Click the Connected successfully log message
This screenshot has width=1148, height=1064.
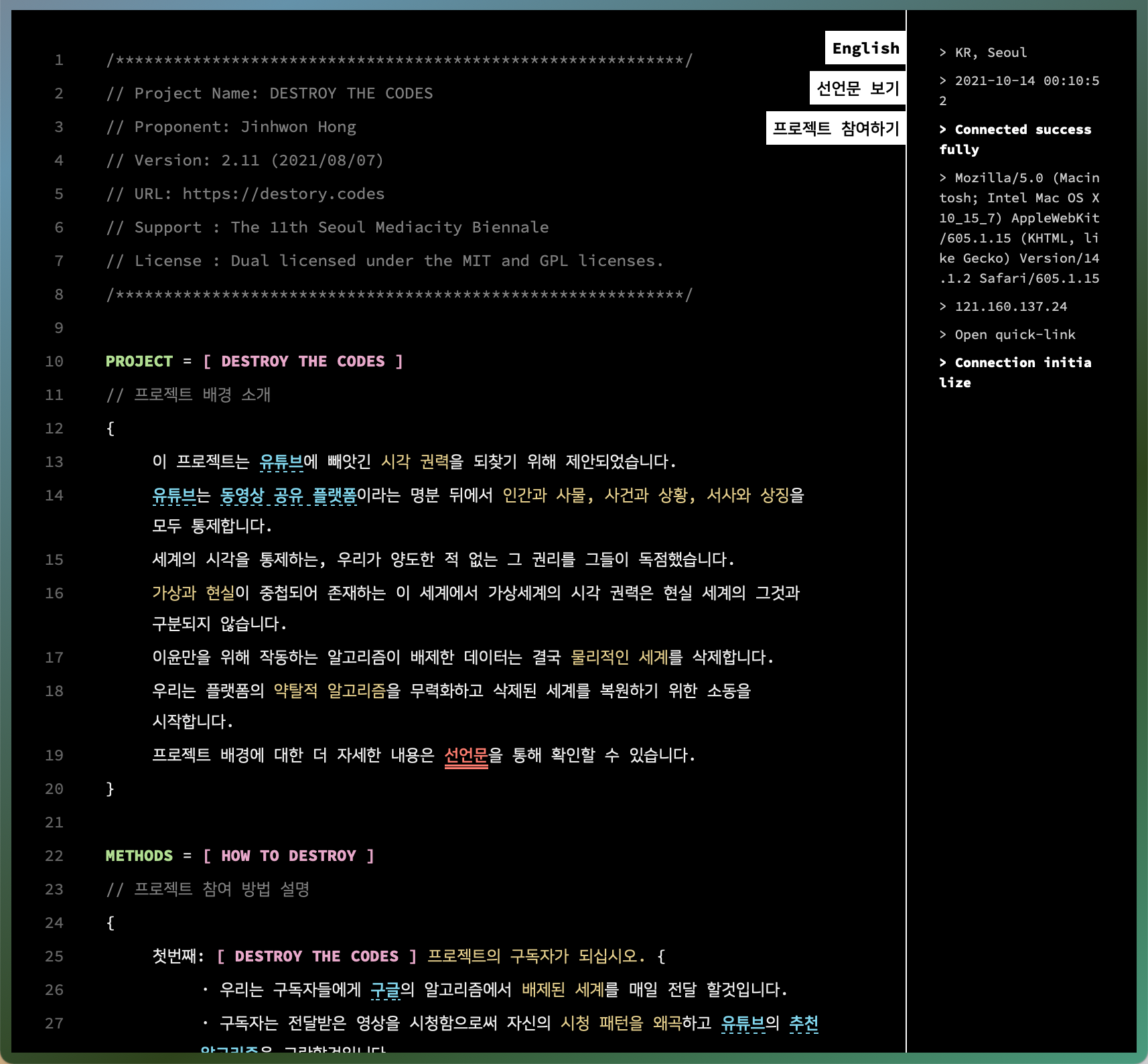[x=1015, y=139]
